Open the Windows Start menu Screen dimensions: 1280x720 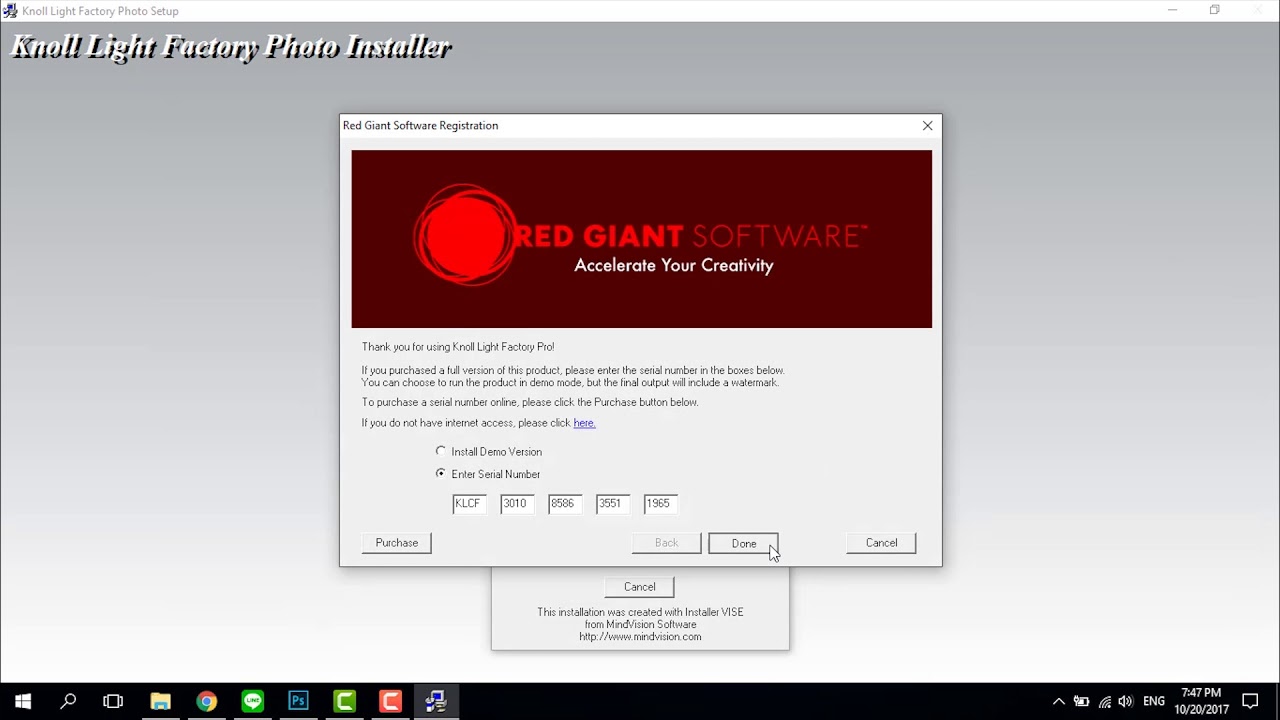23,701
